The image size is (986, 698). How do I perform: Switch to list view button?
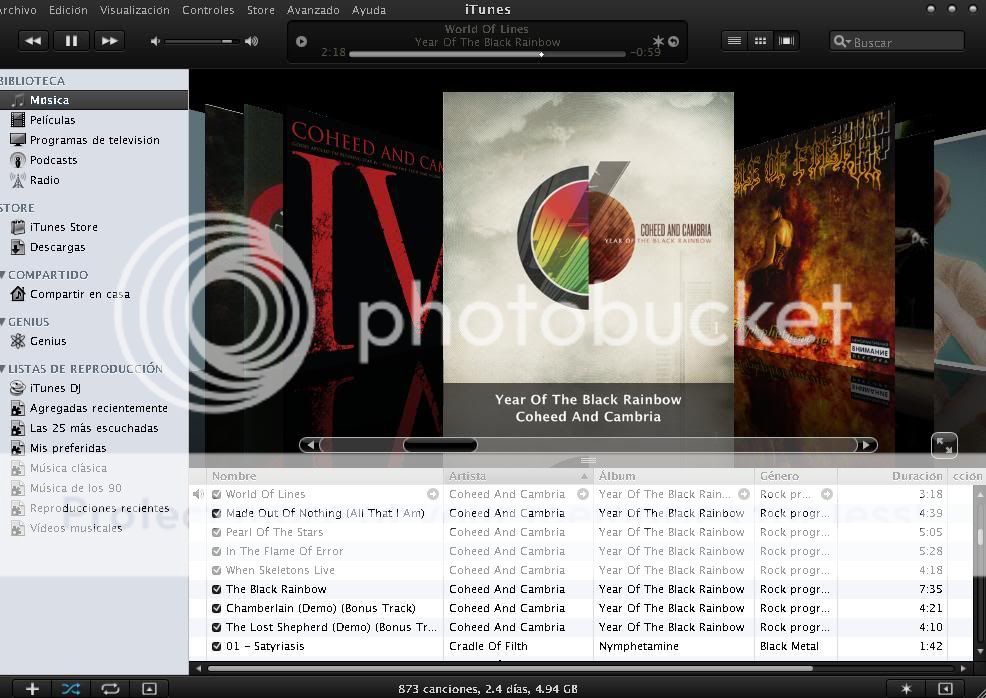coord(735,41)
